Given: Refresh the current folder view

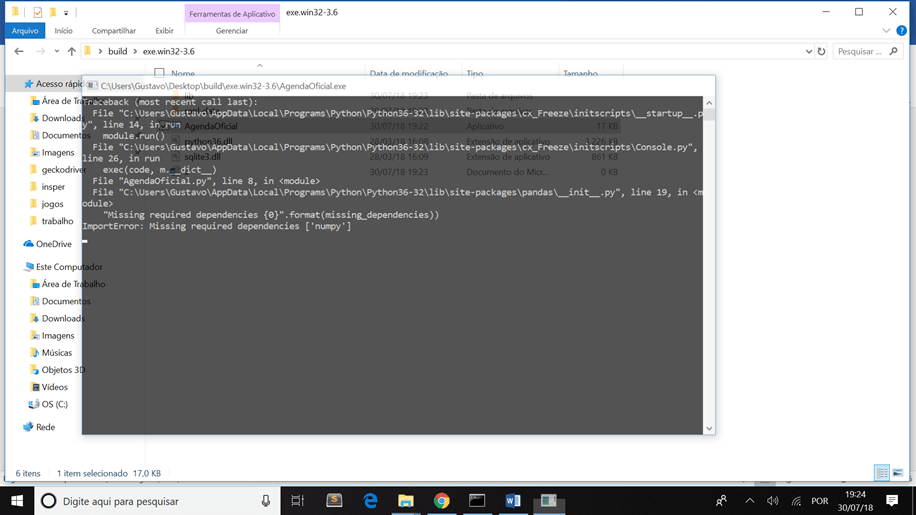Looking at the screenshot, I should [821, 51].
